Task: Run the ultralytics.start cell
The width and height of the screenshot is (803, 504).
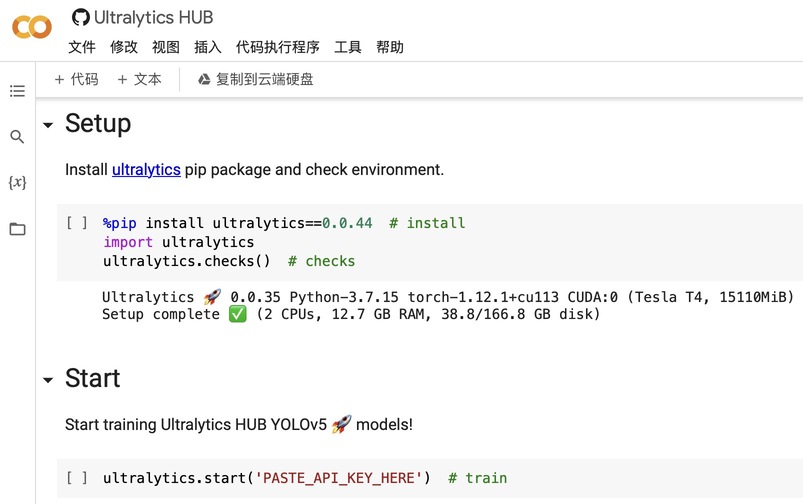Action: pyautogui.click(x=77, y=478)
